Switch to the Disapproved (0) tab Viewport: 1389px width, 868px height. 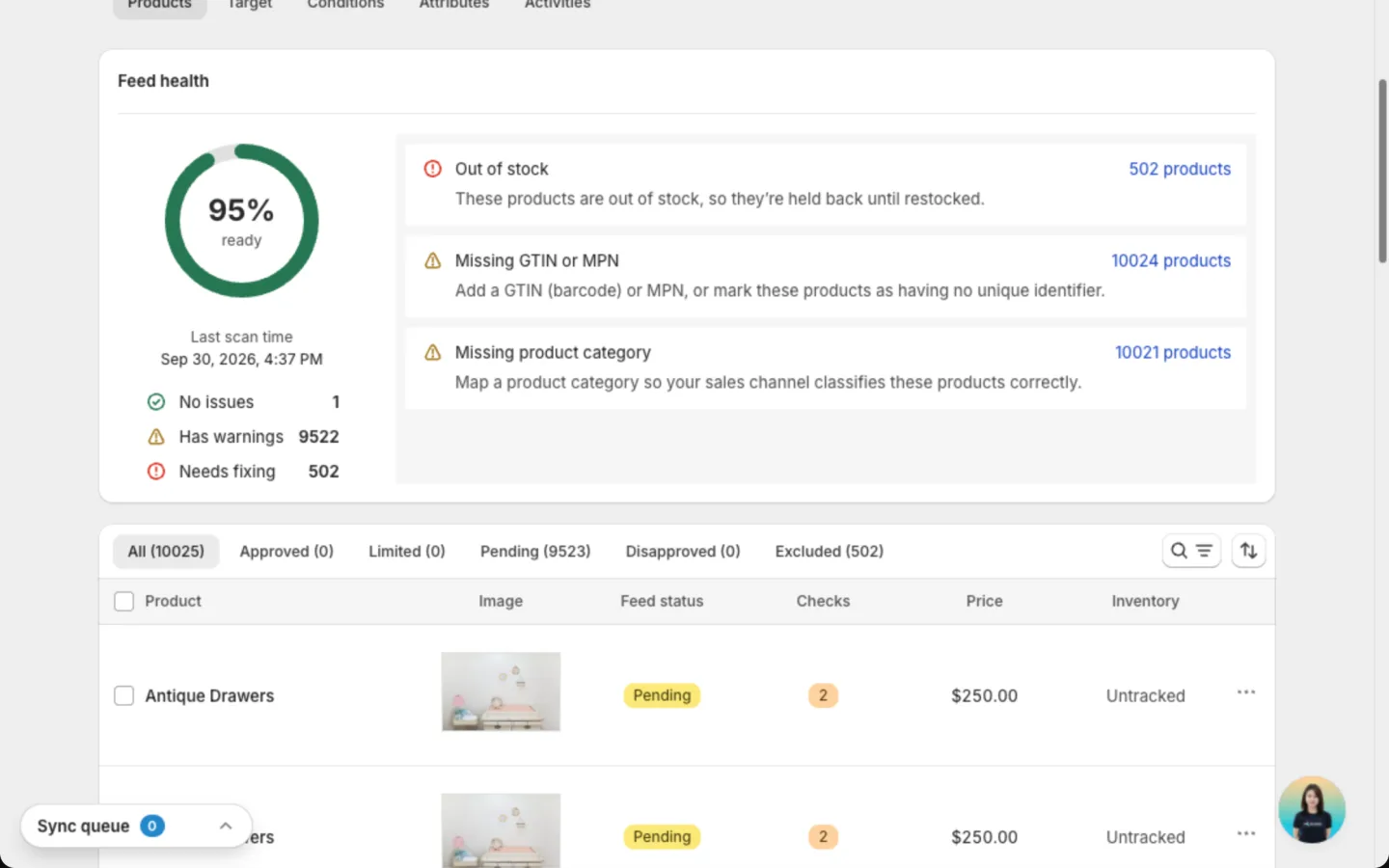point(683,552)
